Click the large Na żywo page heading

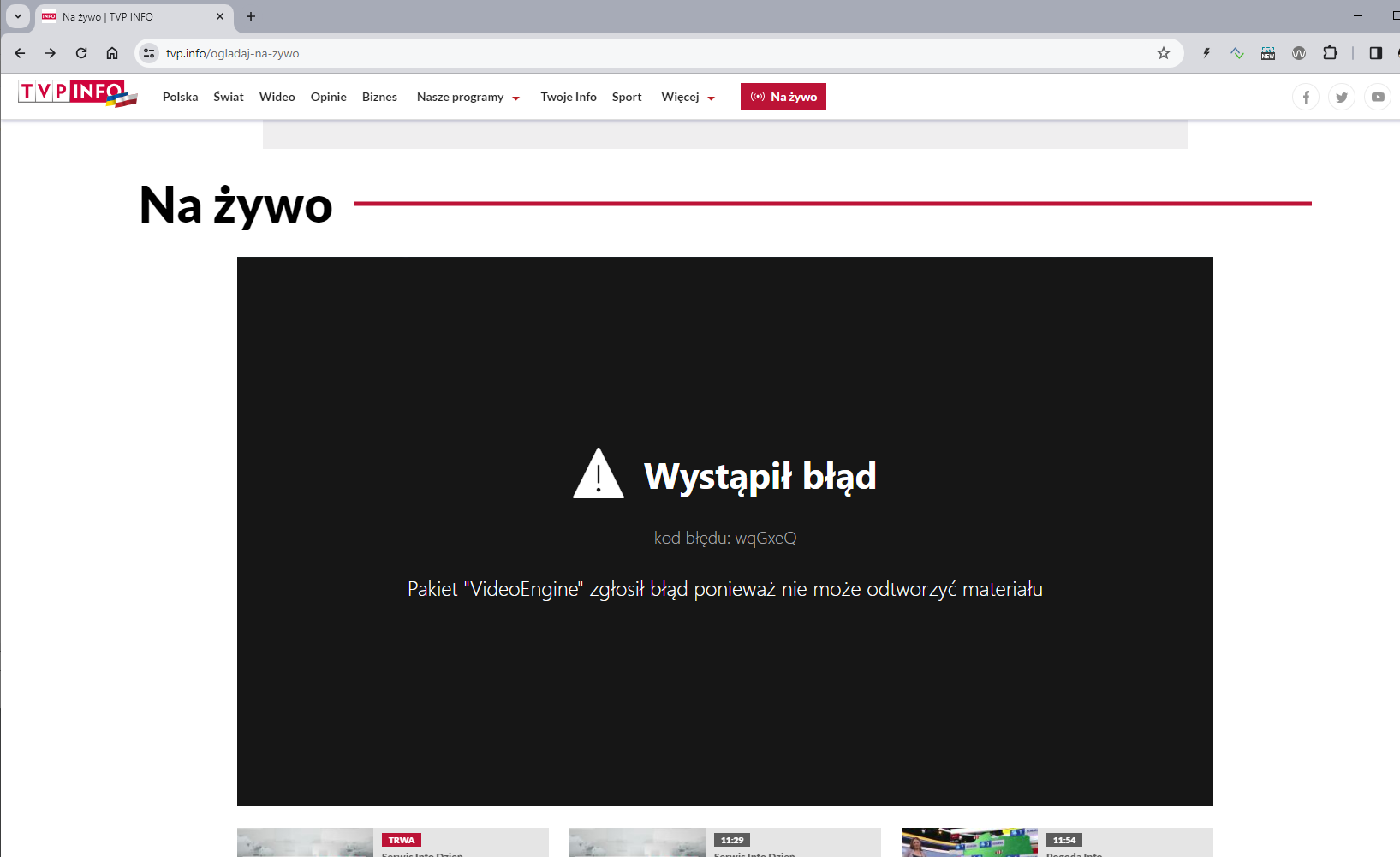point(236,205)
